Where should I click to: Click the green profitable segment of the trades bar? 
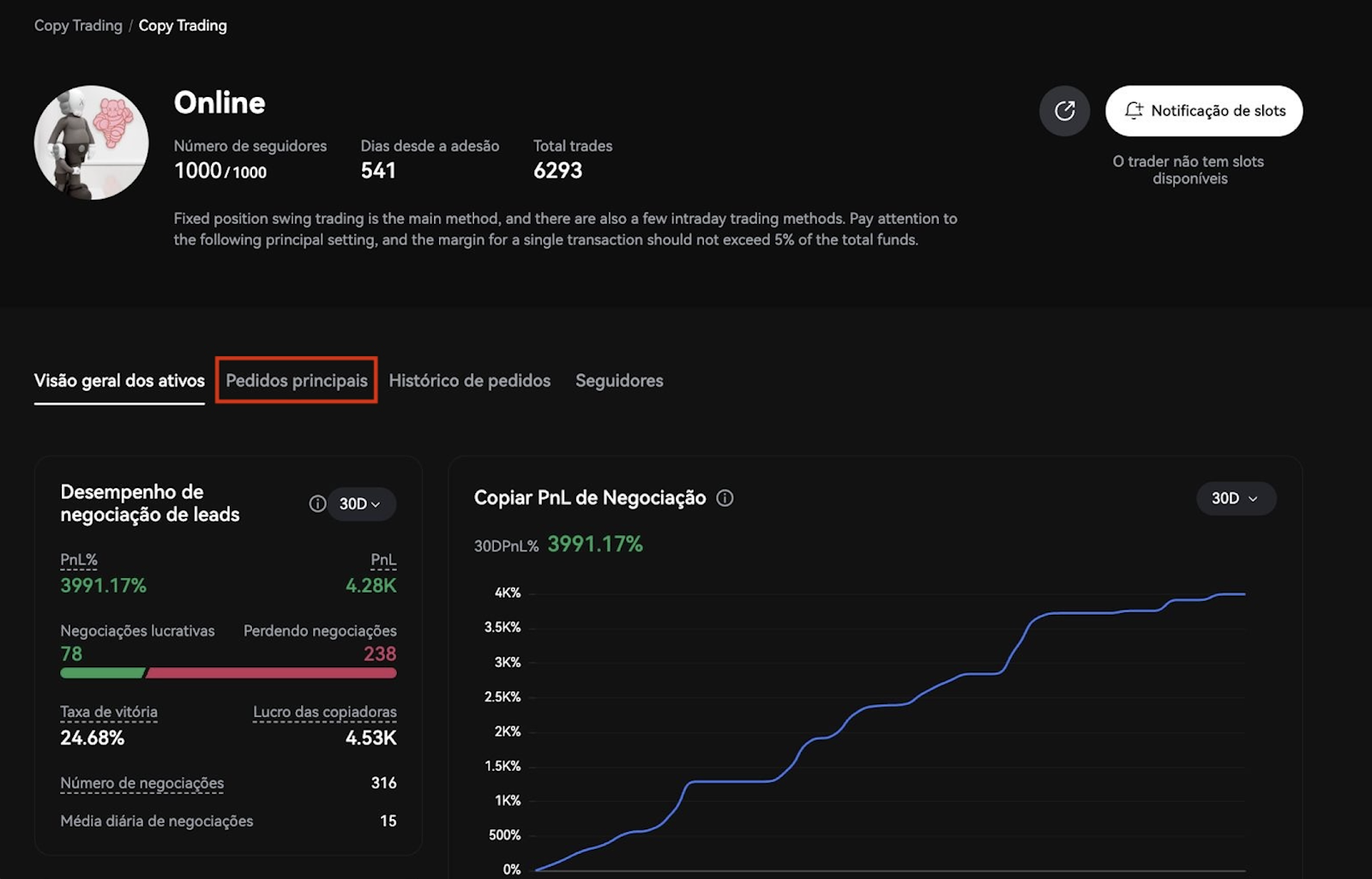(101, 673)
